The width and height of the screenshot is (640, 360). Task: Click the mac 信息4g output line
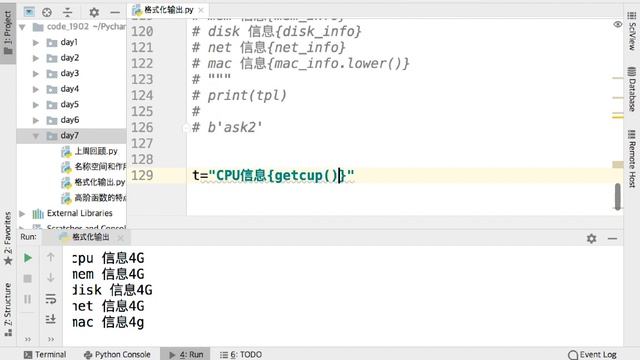coord(109,322)
